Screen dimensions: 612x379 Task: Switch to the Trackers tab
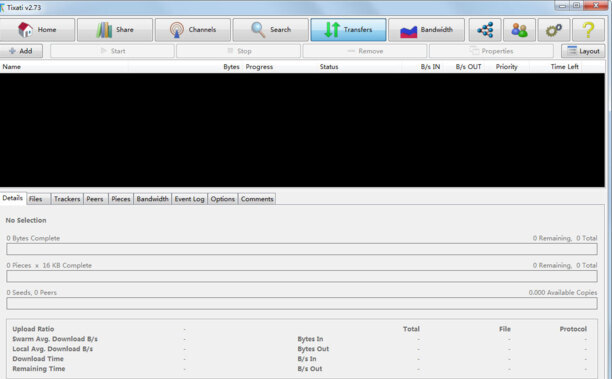click(x=67, y=199)
